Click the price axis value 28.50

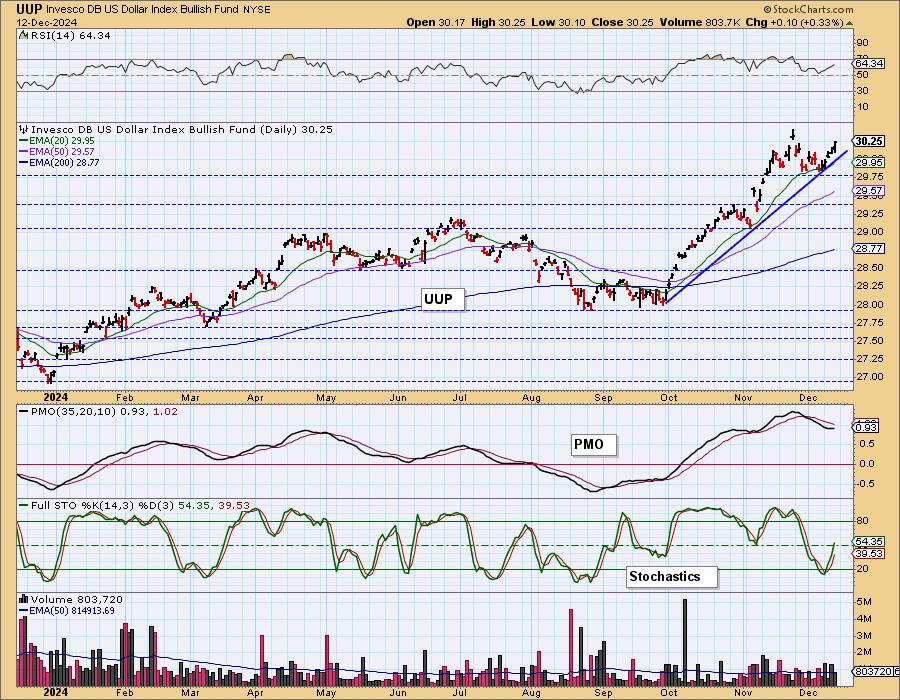tap(869, 268)
